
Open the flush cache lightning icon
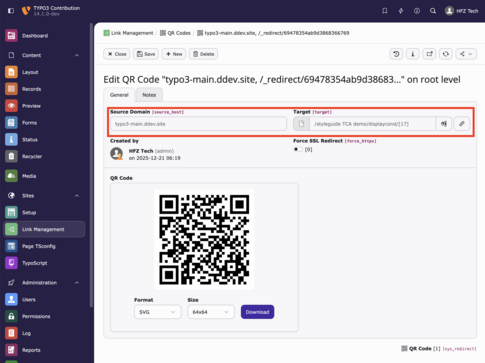pos(401,11)
